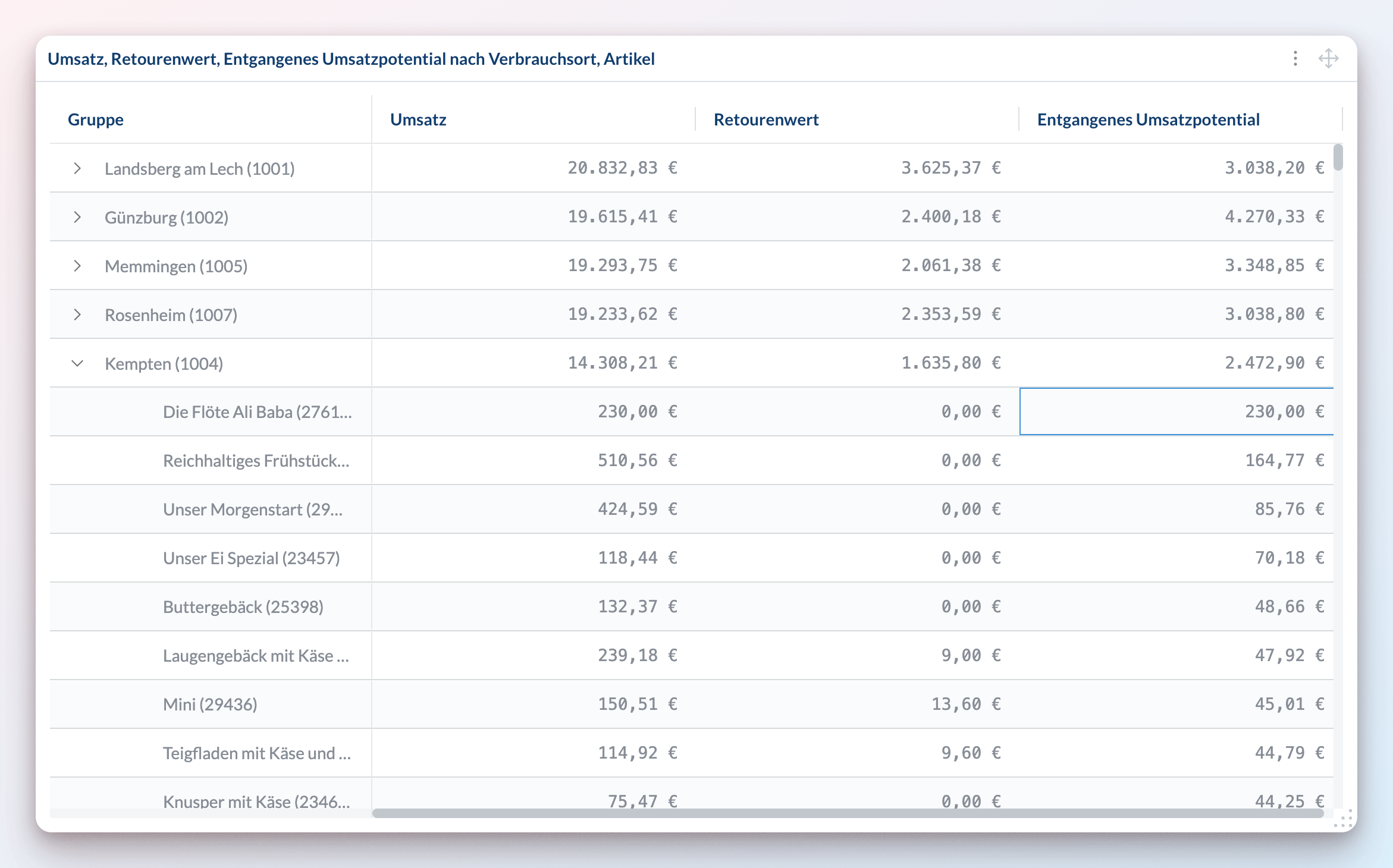Image resolution: width=1393 pixels, height=868 pixels.
Task: Open the three-dot widget options menu
Action: [1295, 58]
